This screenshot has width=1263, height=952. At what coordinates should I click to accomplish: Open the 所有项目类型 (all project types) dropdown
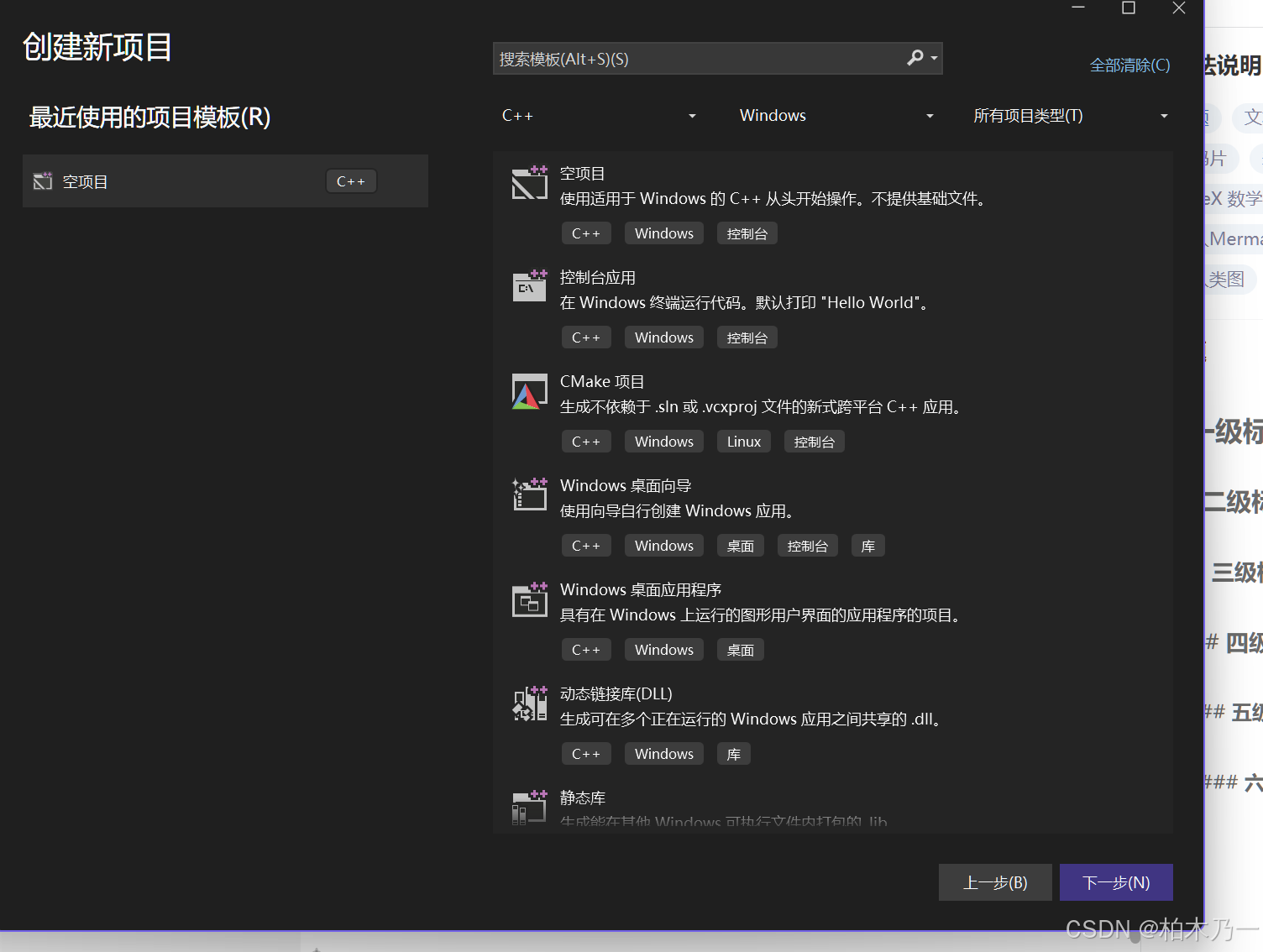pyautogui.click(x=1071, y=116)
